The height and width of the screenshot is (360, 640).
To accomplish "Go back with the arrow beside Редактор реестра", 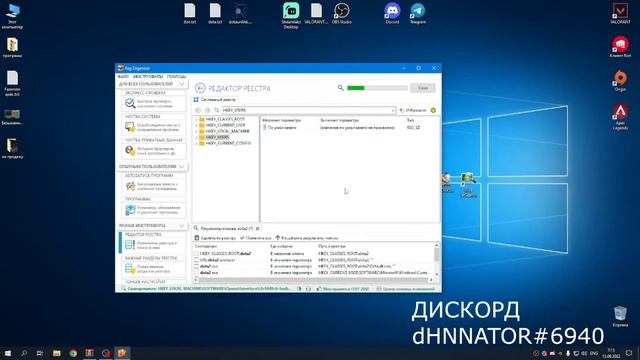I will [x=200, y=88].
